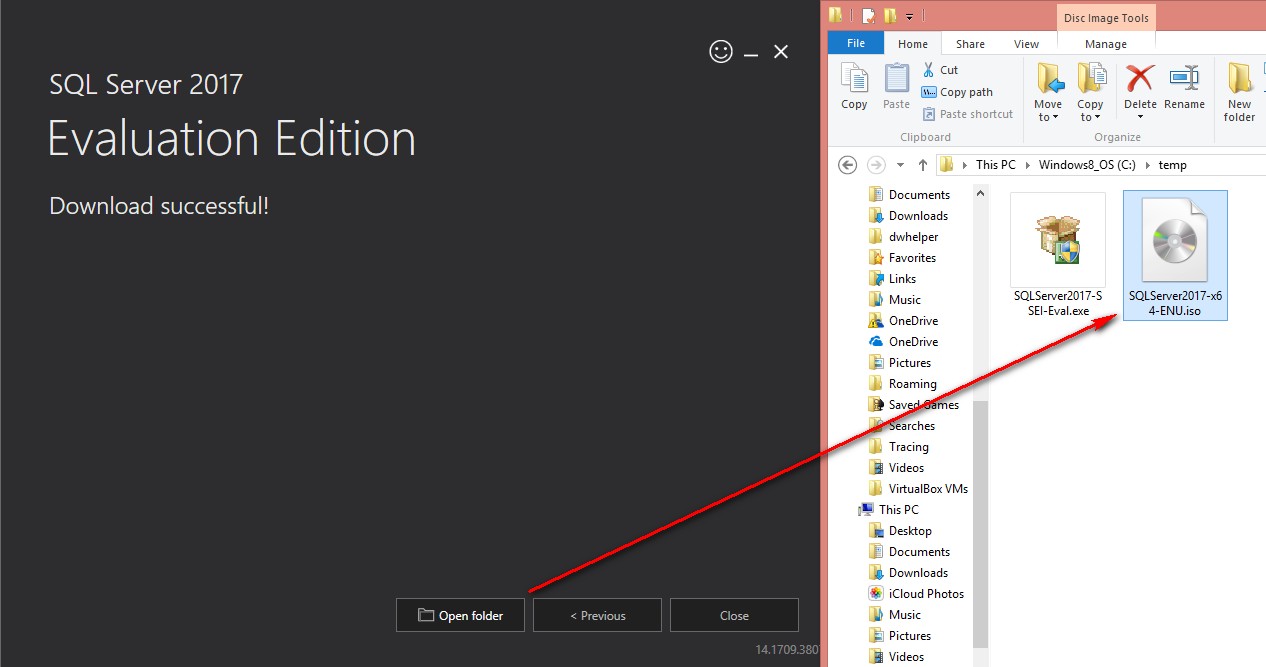Open the iCloud Photos item

point(915,594)
